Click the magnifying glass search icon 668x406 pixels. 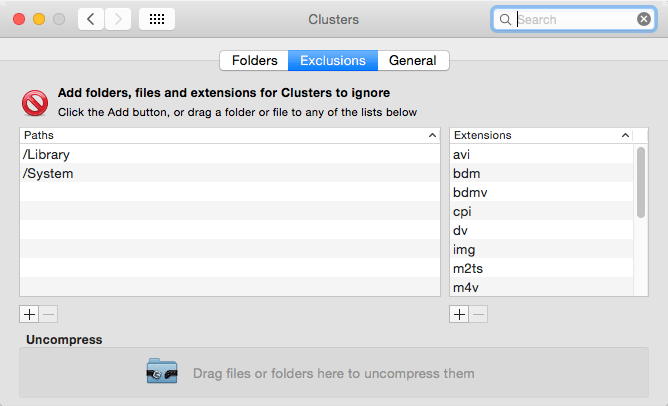pyautogui.click(x=505, y=20)
